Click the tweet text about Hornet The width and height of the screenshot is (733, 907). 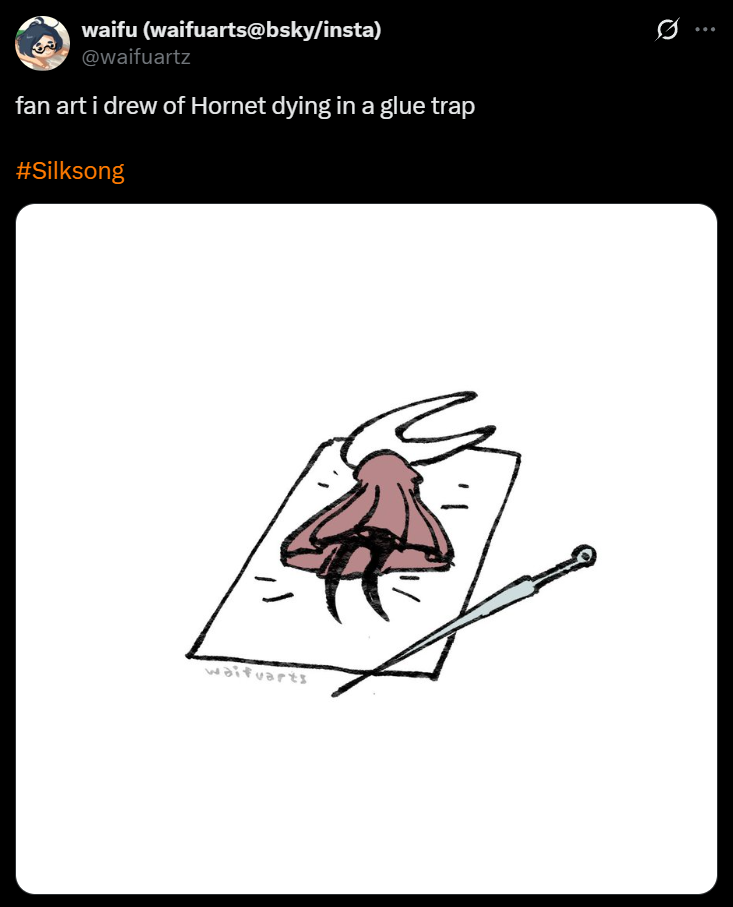[245, 106]
